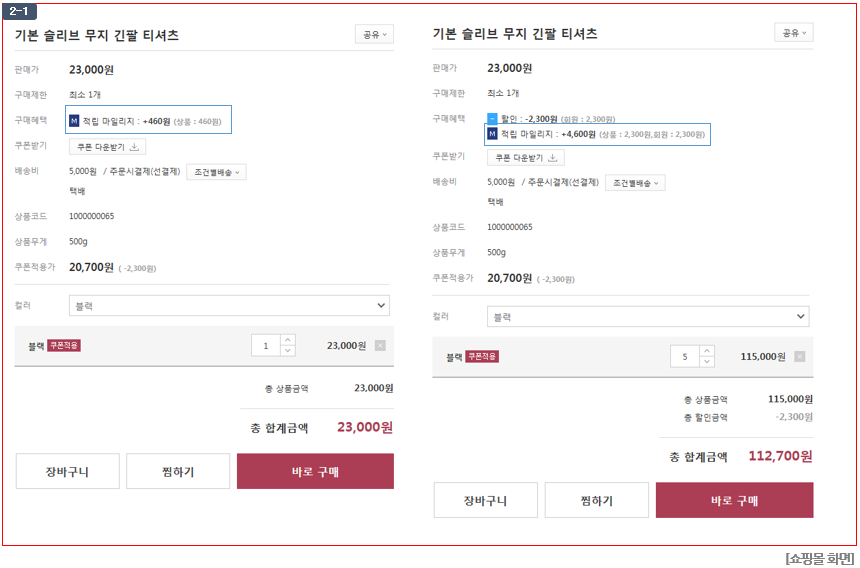Click '+4,600원' mileage text in right panel

(578, 134)
